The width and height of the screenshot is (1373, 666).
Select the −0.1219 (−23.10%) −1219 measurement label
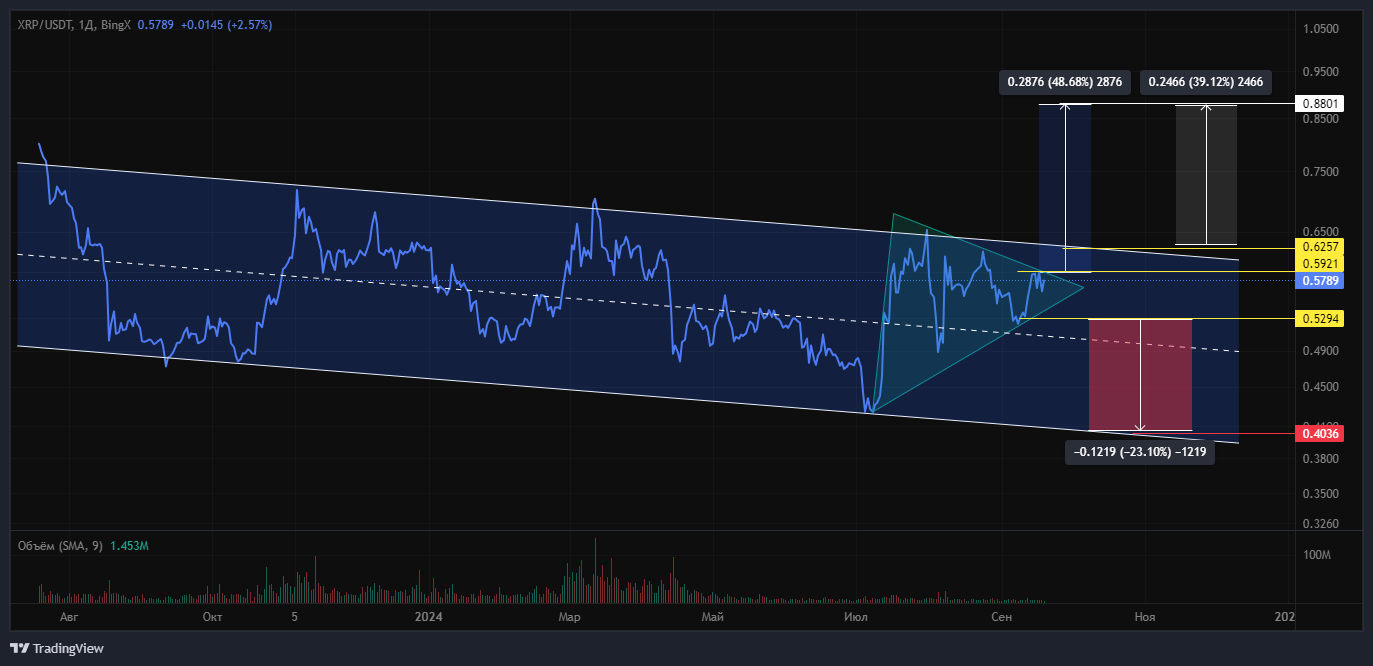(x=1140, y=452)
